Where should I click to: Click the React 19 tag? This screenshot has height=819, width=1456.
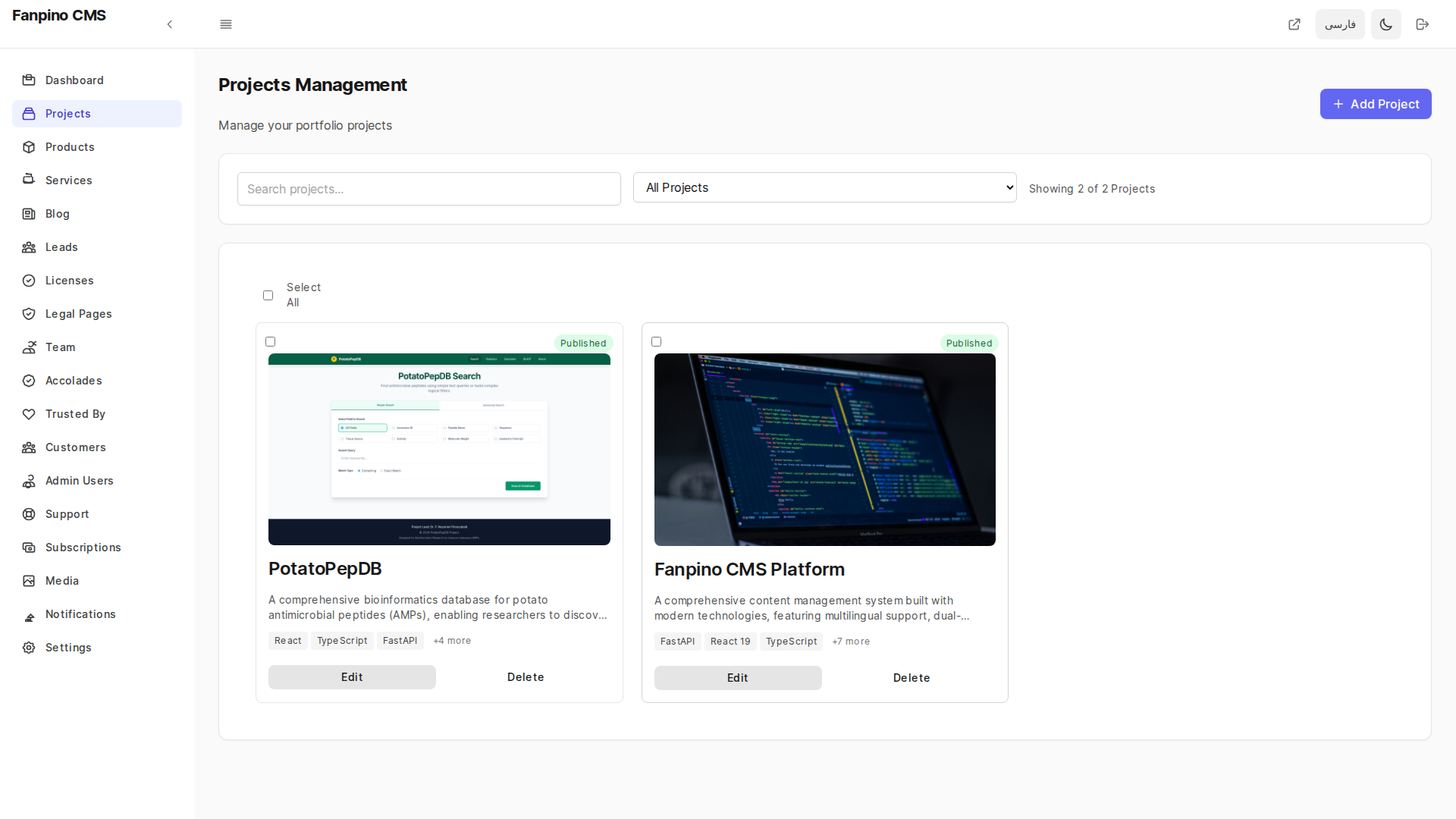tap(730, 642)
